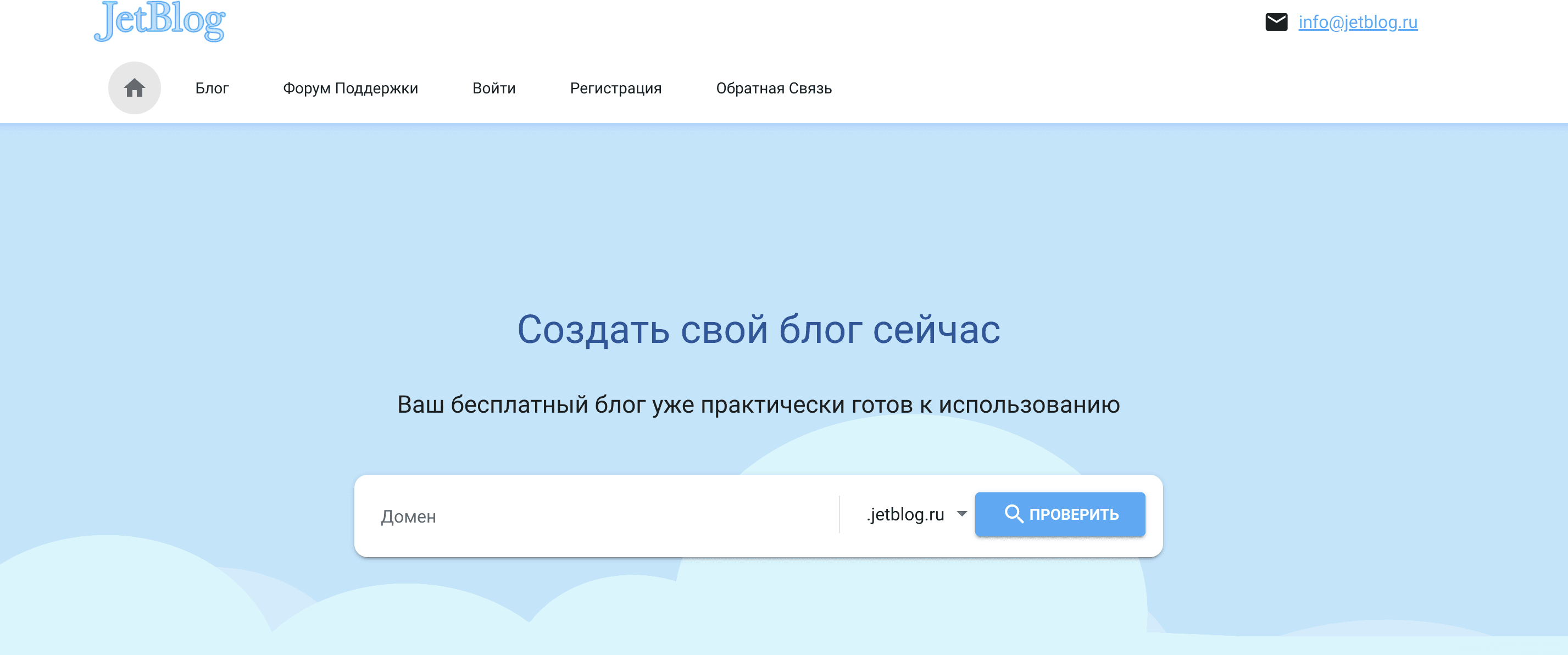Open the Блог menu item
1568x655 pixels.
click(x=212, y=88)
